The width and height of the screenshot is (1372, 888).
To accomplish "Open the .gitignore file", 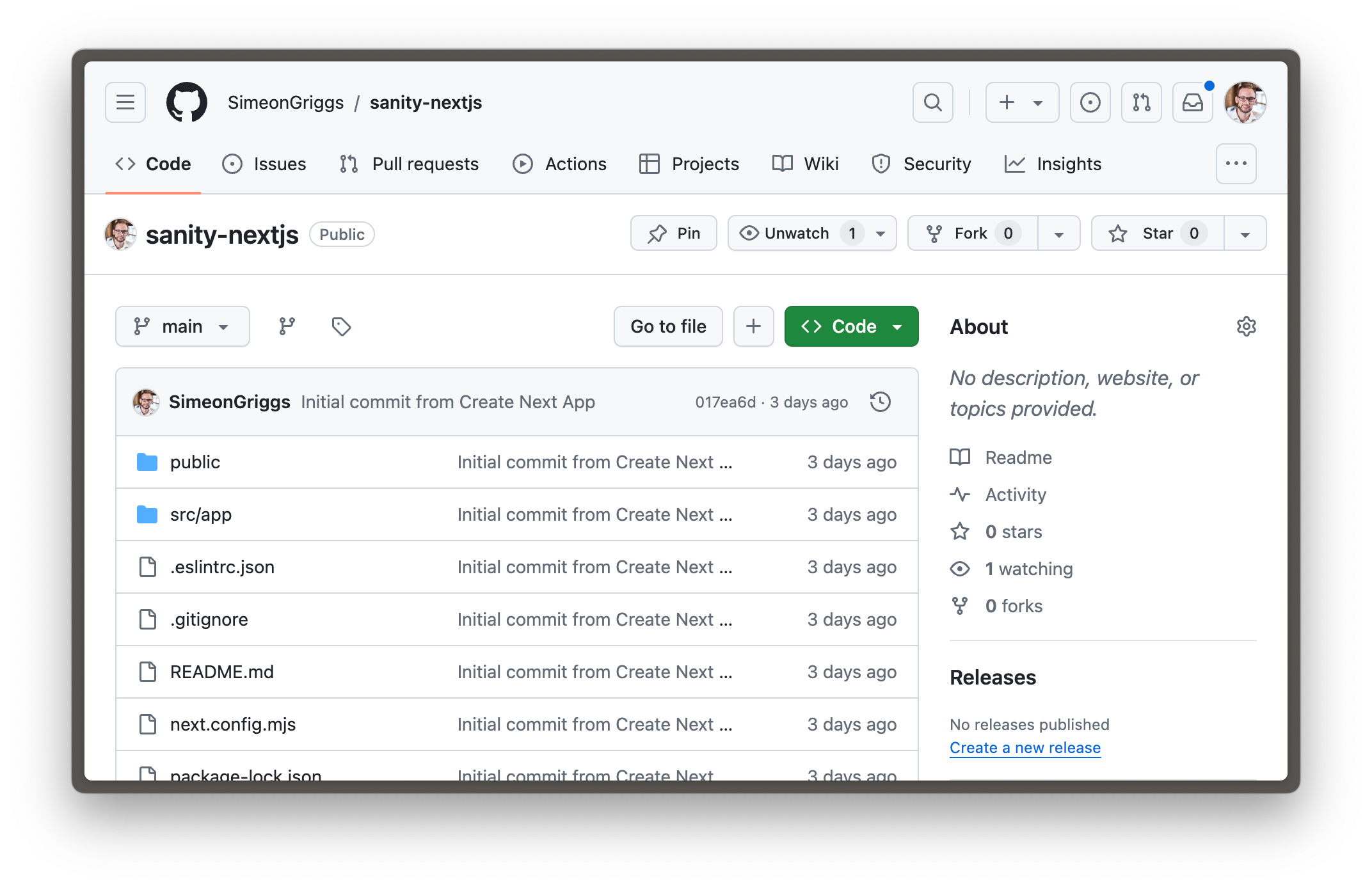I will pos(209,619).
